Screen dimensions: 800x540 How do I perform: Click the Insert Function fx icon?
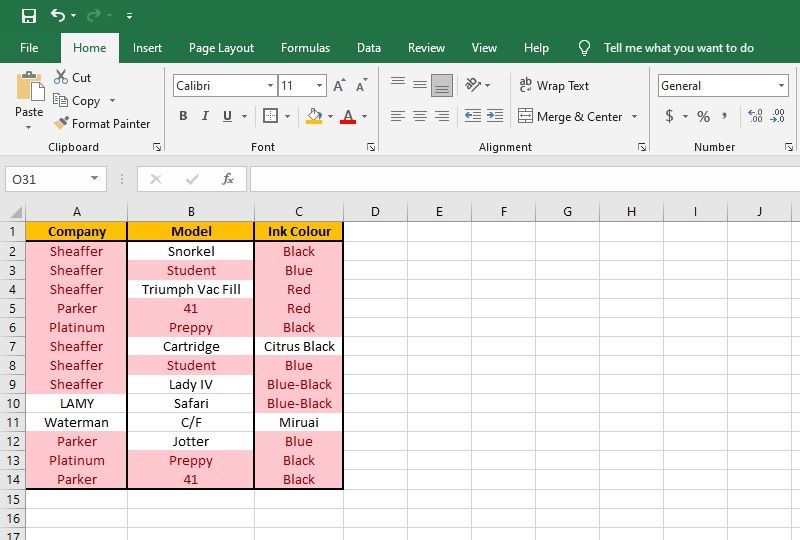point(228,179)
